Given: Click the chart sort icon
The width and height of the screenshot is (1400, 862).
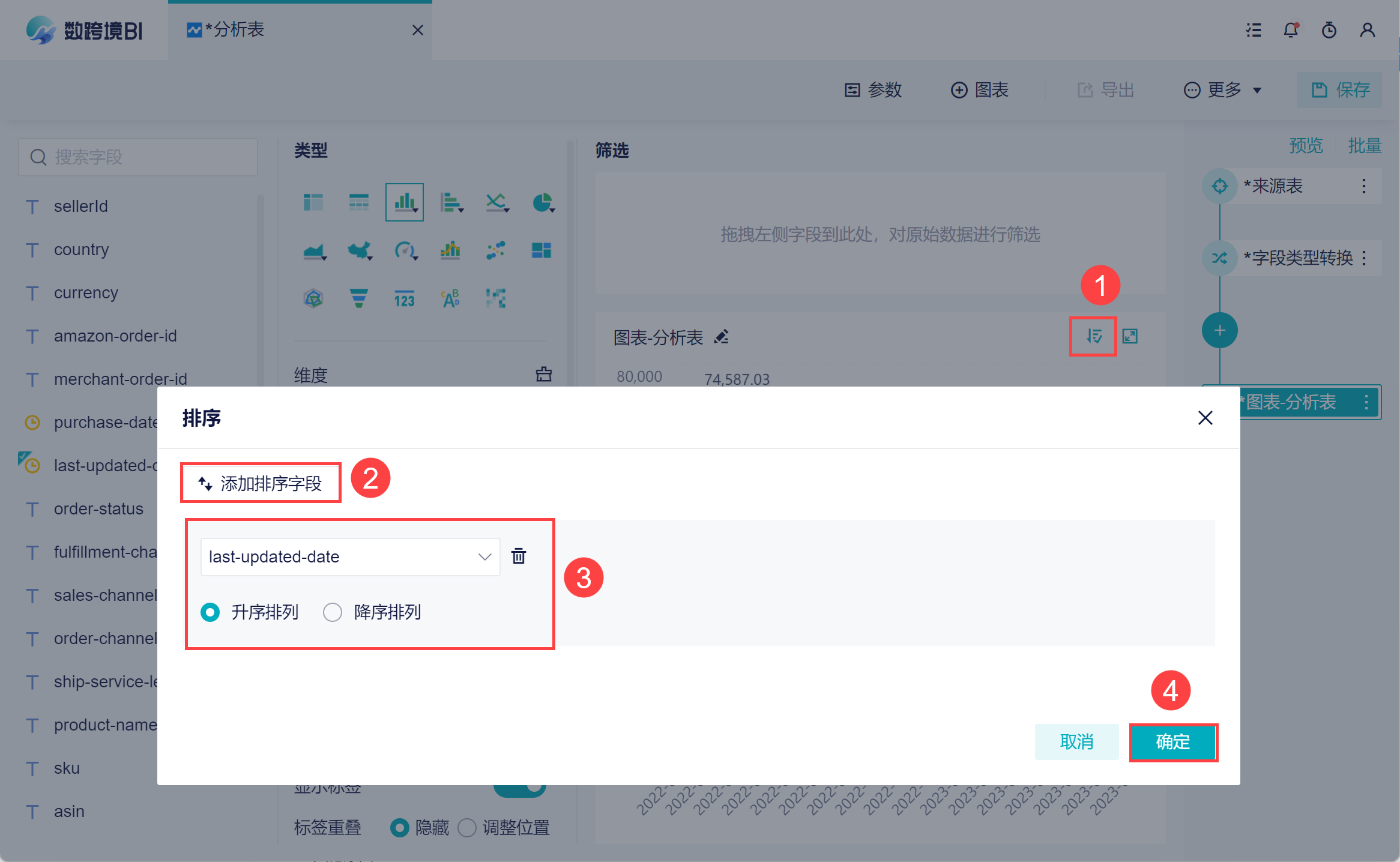Looking at the screenshot, I should pos(1093,336).
